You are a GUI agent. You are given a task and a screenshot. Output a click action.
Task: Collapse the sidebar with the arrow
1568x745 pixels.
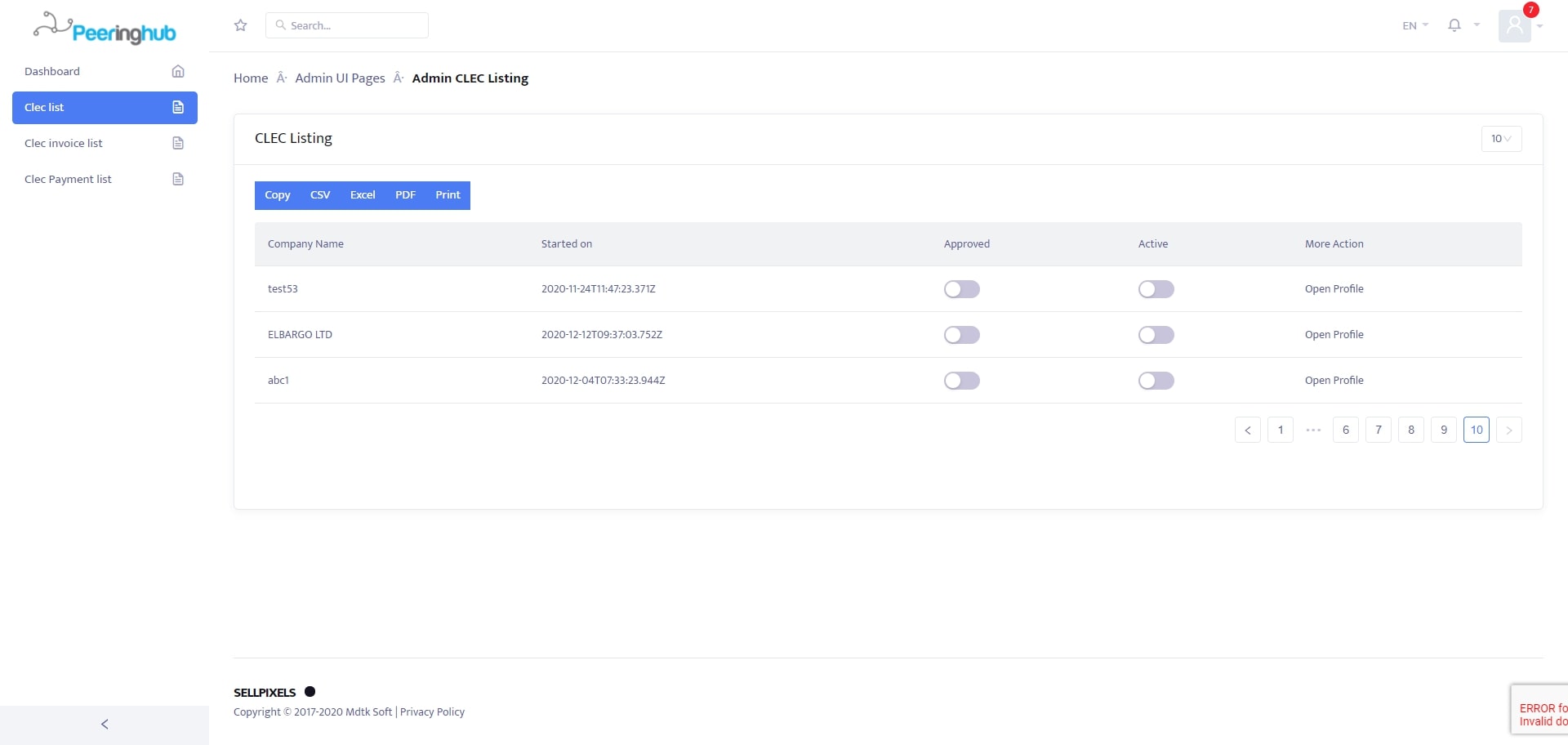coord(105,725)
